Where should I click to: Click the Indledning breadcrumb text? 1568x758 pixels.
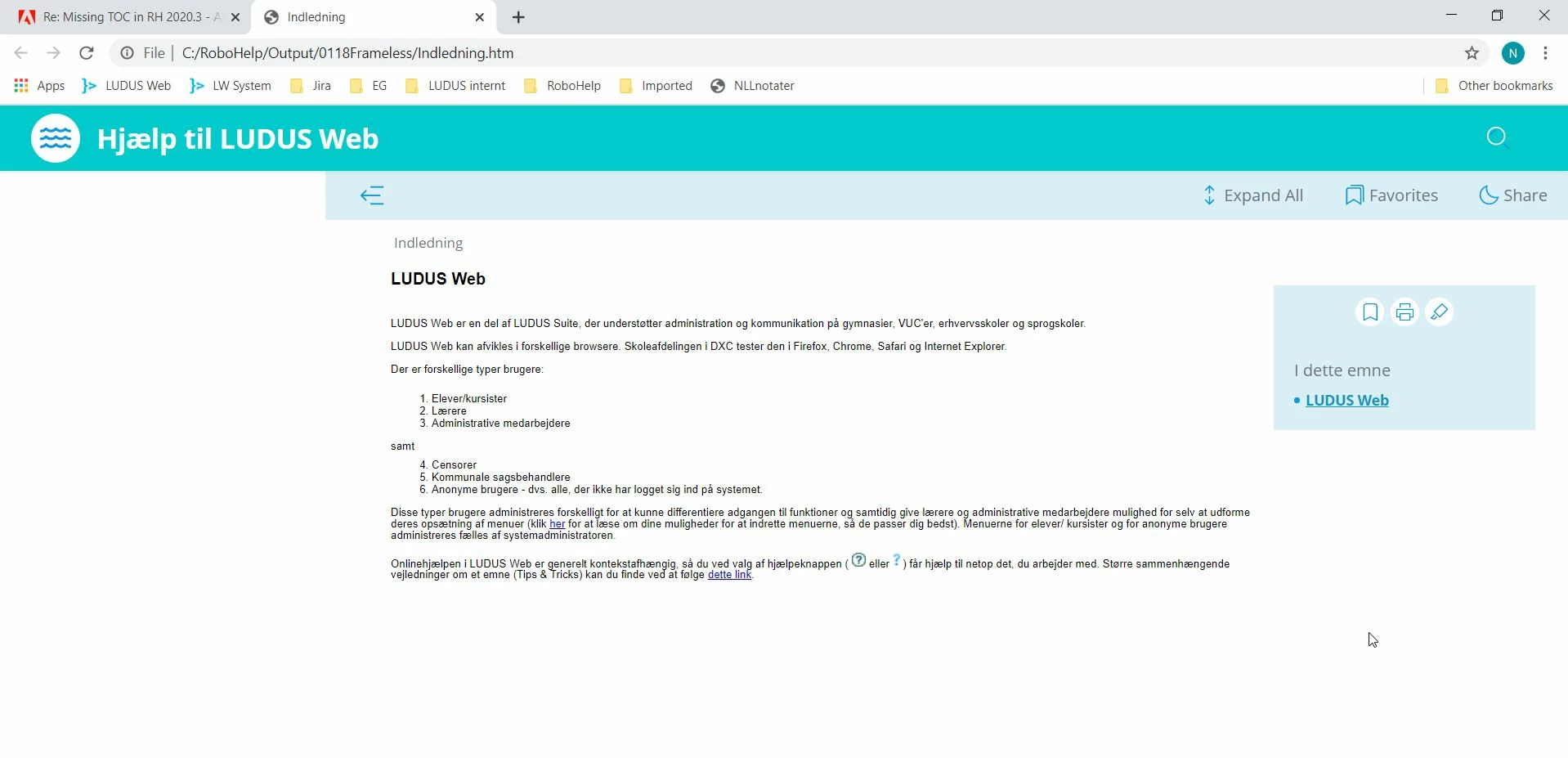(428, 243)
